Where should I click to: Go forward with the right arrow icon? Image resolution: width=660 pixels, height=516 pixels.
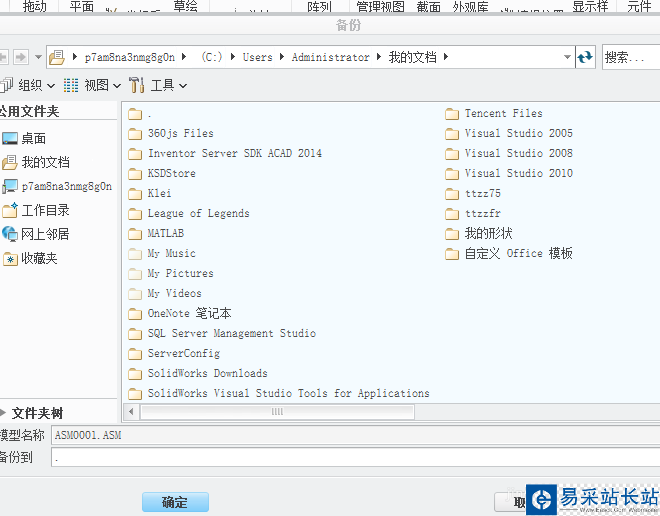click(20, 57)
